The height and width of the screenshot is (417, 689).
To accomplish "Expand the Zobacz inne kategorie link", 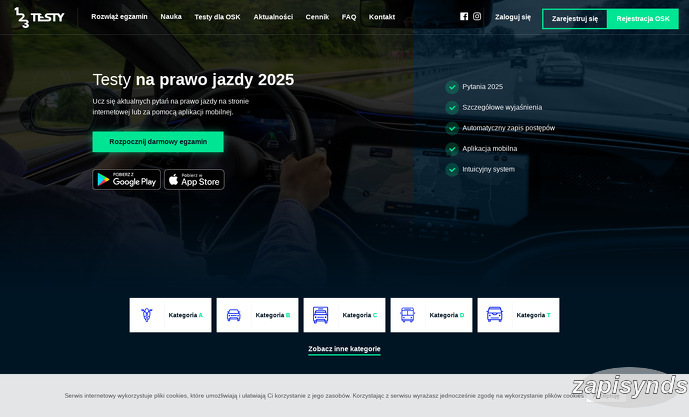I will (x=344, y=349).
